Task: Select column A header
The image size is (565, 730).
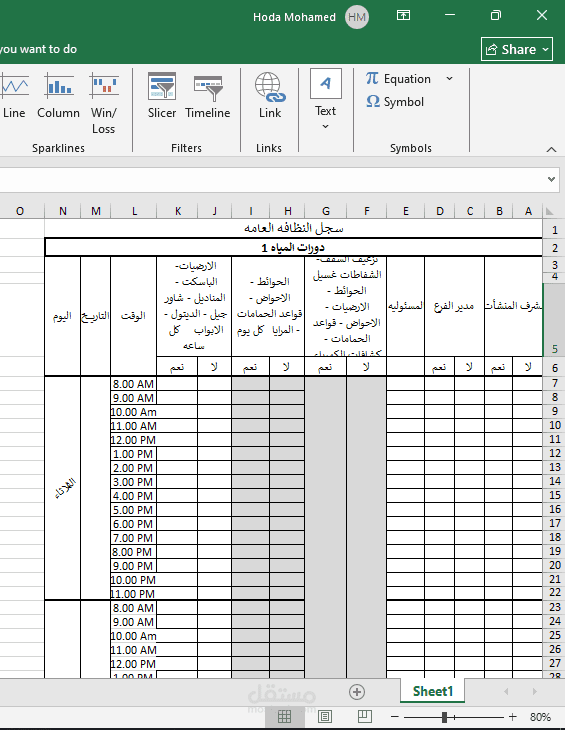Action: pos(528,211)
